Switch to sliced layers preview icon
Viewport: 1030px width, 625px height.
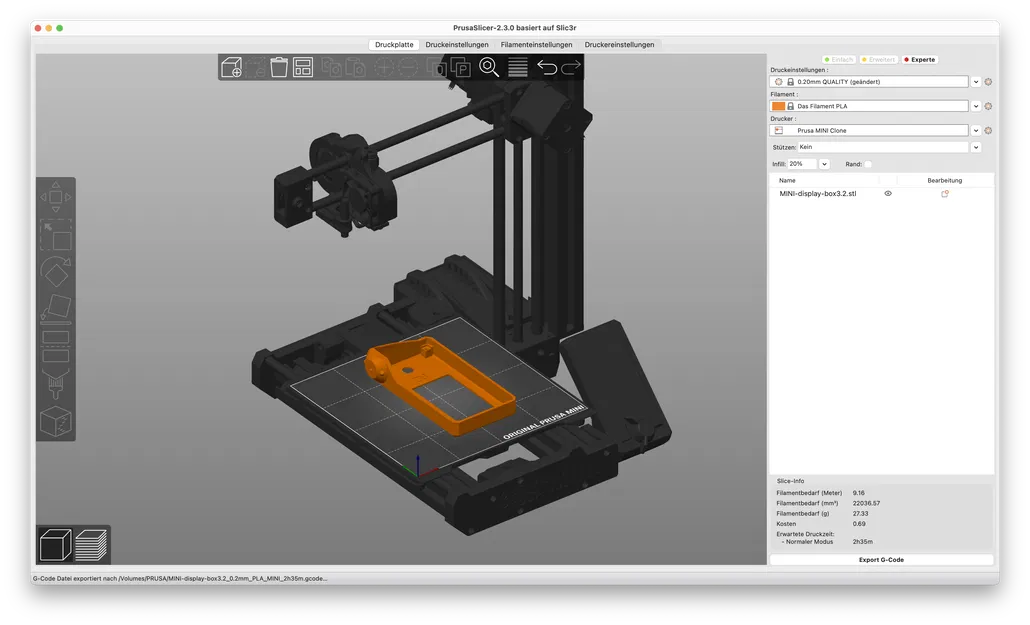[91, 545]
